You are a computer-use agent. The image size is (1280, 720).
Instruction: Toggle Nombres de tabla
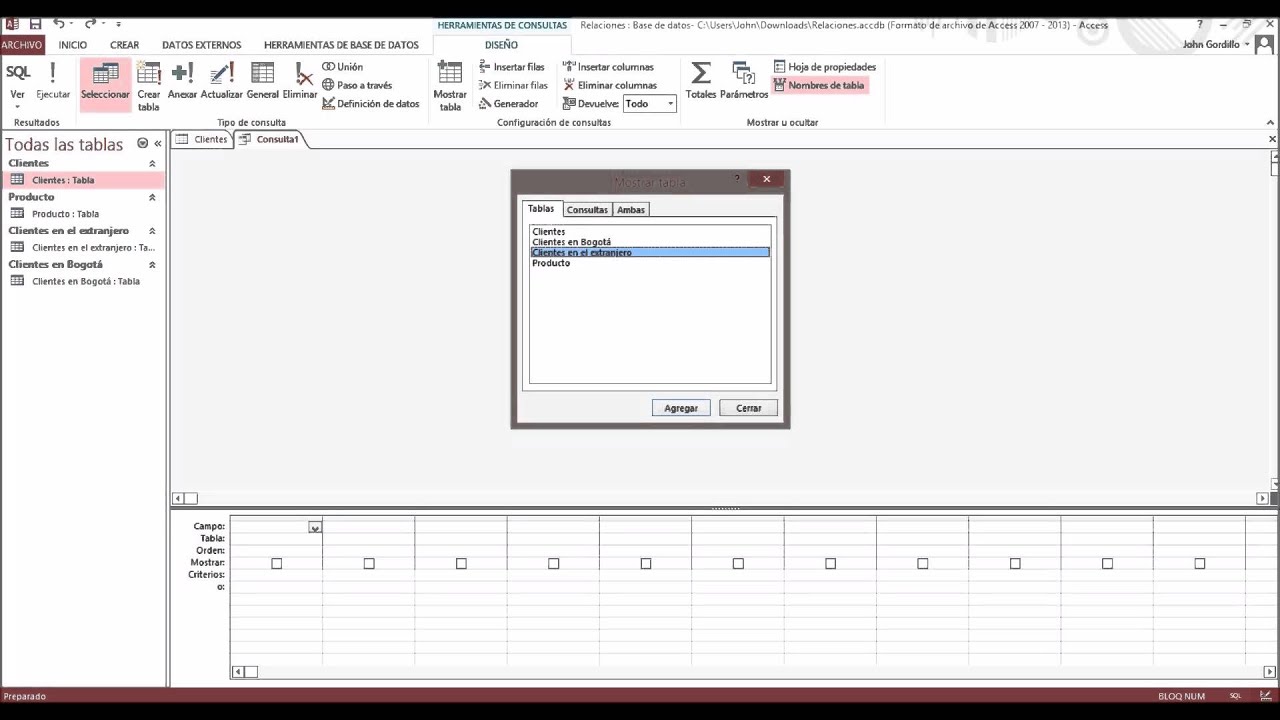point(819,85)
